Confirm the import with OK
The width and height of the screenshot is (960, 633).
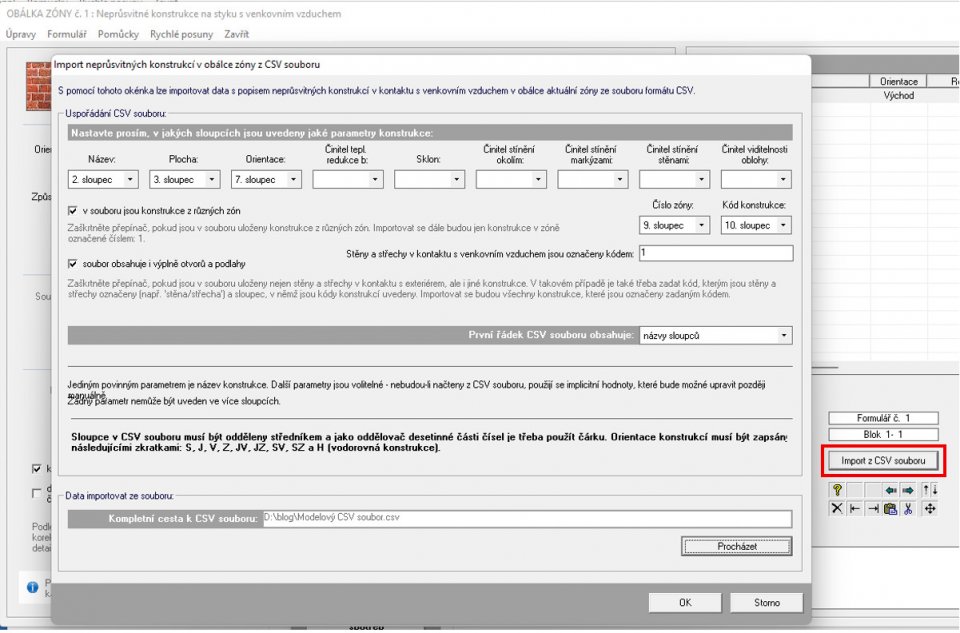click(x=685, y=602)
